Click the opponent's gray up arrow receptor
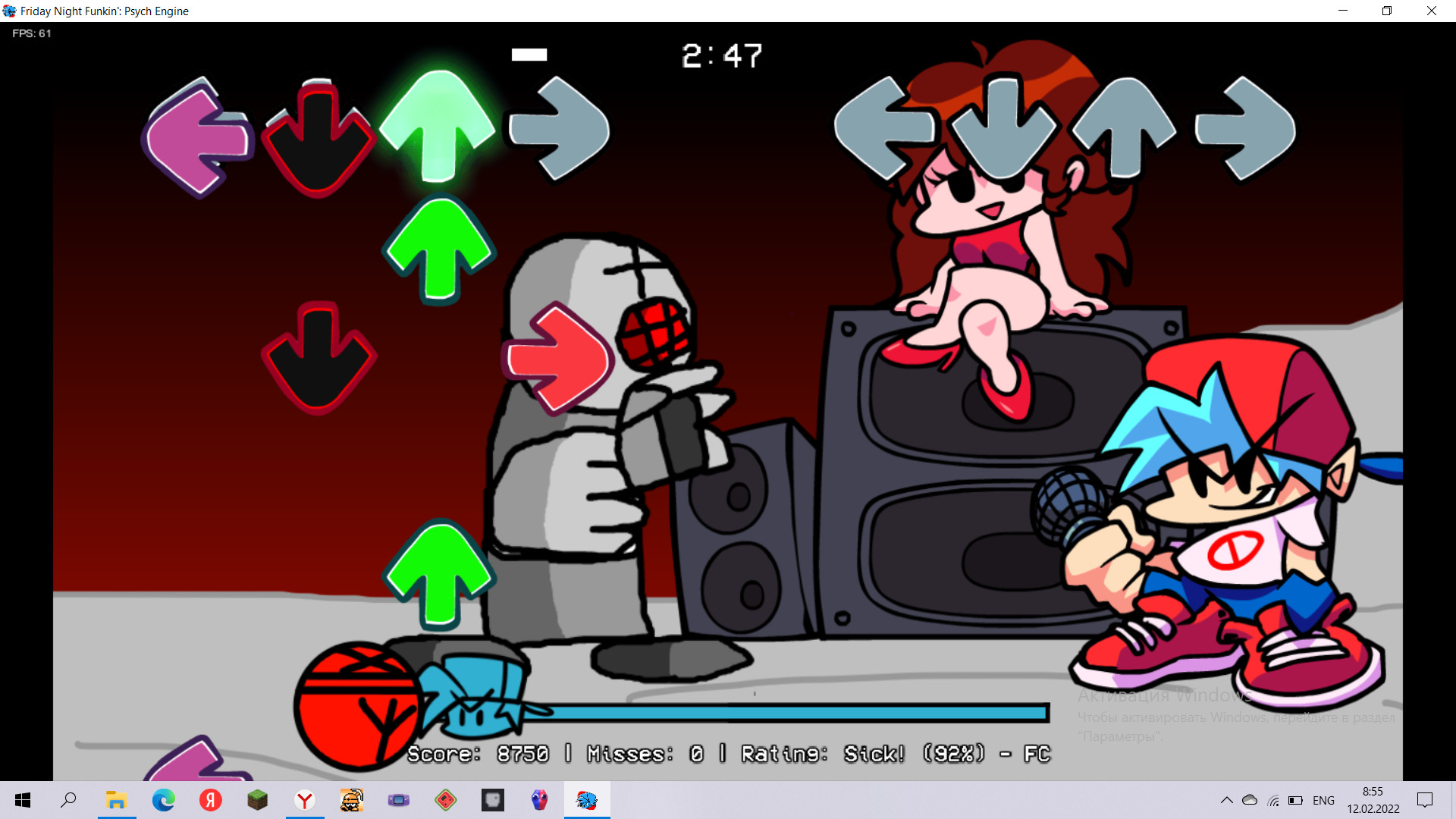 [1125, 127]
